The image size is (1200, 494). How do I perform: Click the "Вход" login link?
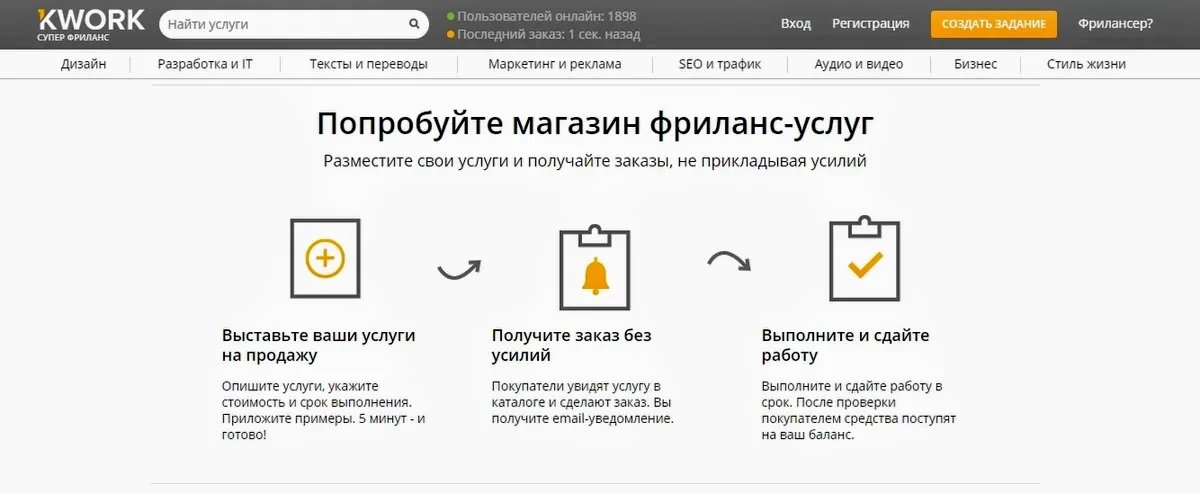click(x=795, y=24)
